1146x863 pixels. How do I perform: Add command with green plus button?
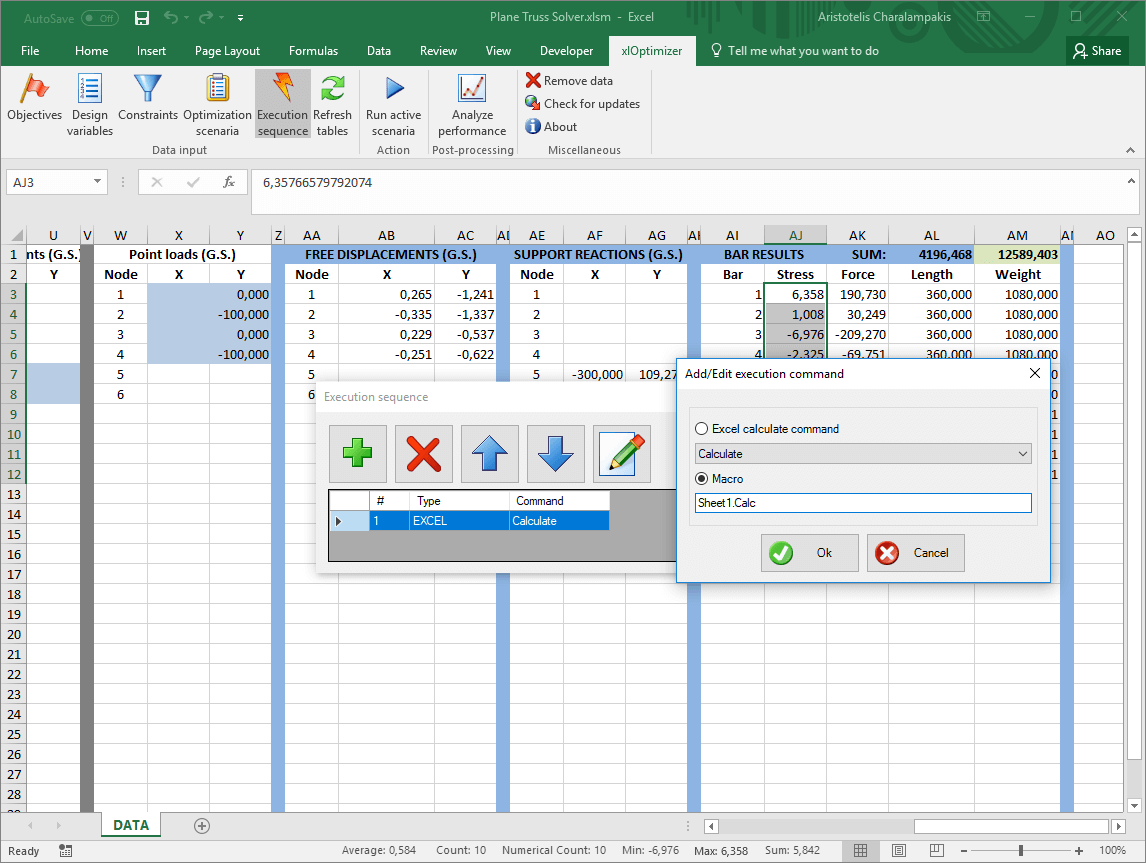coord(357,454)
